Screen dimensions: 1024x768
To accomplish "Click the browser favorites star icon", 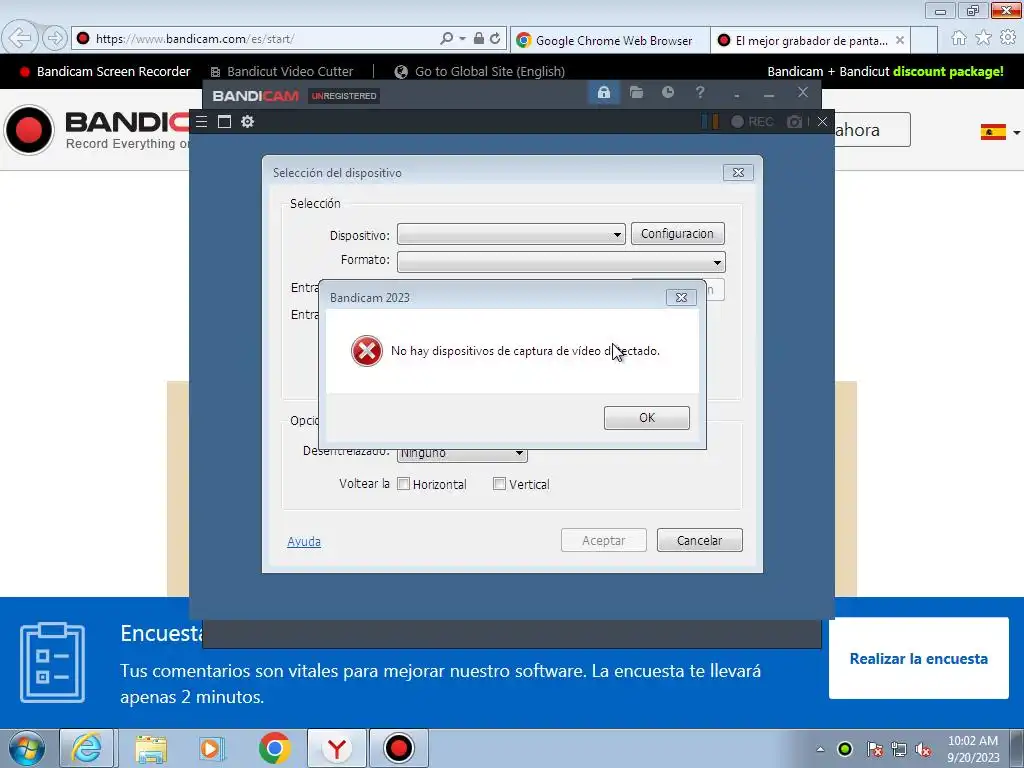I will 983,38.
